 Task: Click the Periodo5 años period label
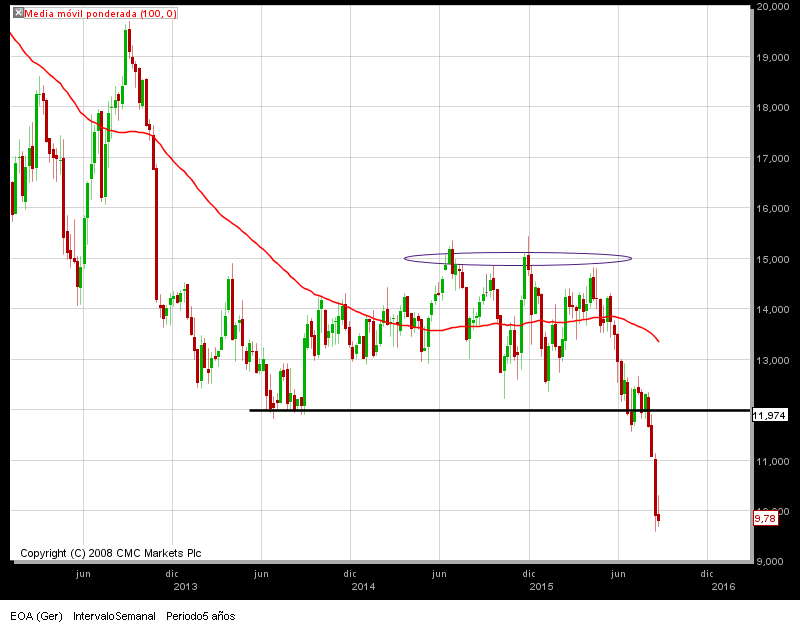[x=201, y=616]
